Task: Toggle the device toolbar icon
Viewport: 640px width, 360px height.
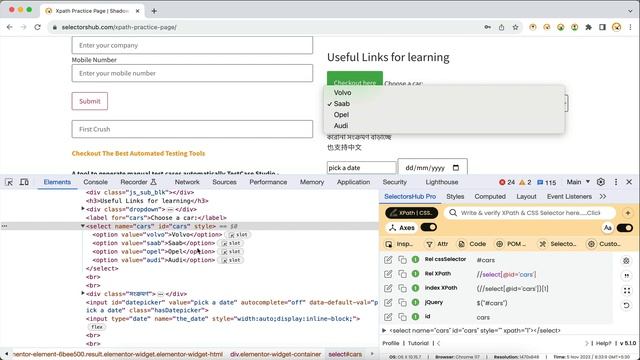Action: (24, 182)
